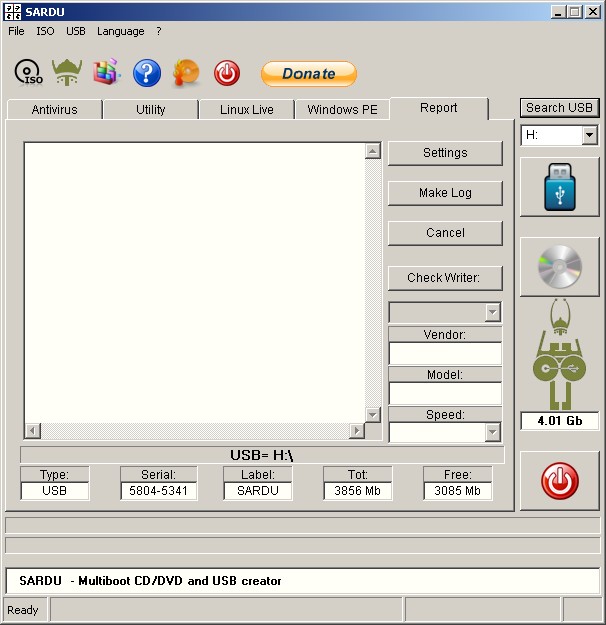The width and height of the screenshot is (606, 625).
Task: Open help via blue question mark icon
Action: pyautogui.click(x=147, y=73)
